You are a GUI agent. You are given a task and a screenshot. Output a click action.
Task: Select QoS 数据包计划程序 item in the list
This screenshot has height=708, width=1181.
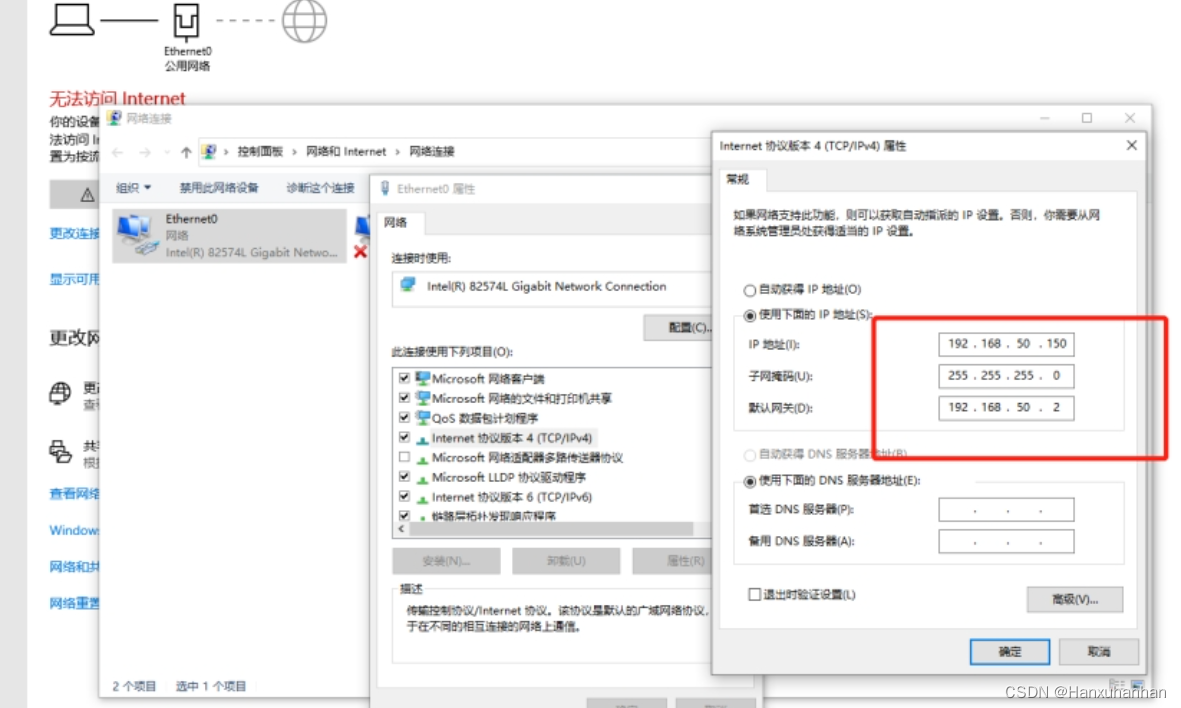tap(485, 418)
